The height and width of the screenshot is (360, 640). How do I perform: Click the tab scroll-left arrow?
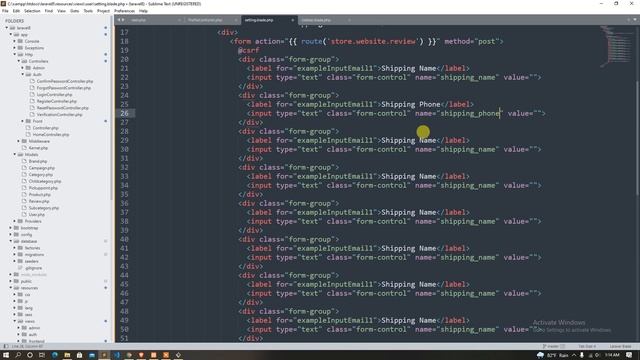[x=119, y=20]
